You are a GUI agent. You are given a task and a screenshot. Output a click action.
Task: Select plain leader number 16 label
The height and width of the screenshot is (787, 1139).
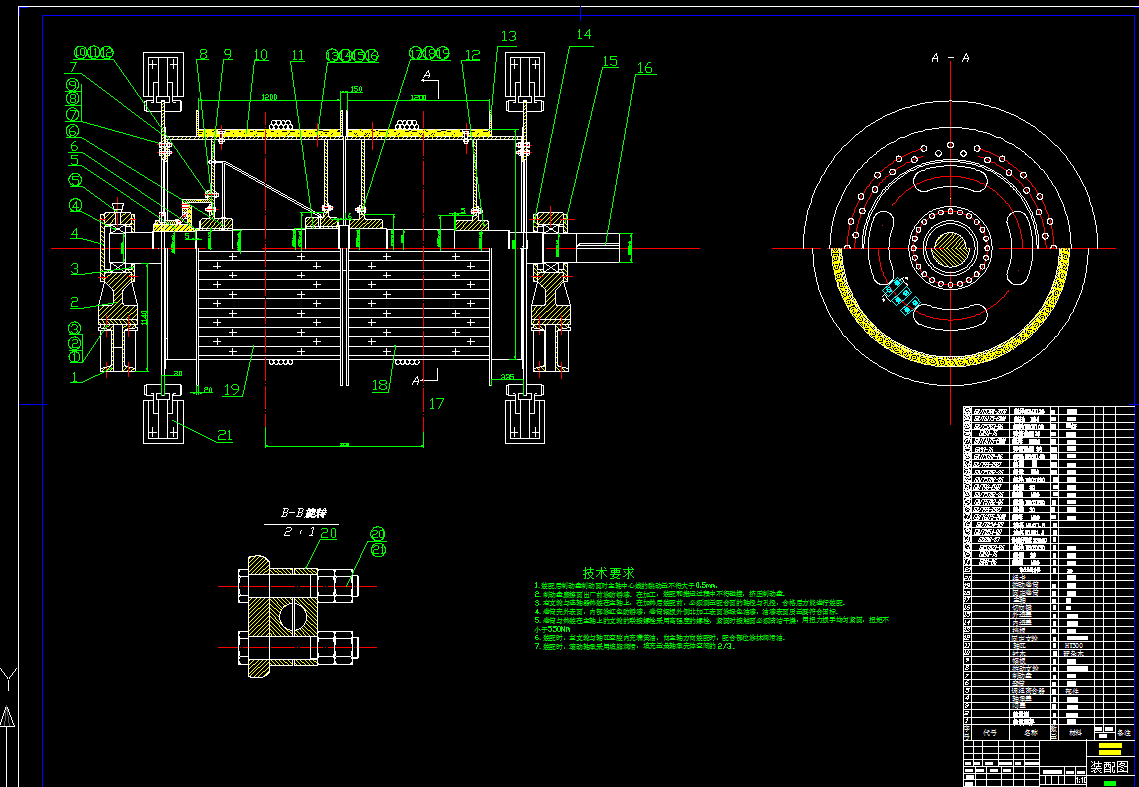pos(644,68)
